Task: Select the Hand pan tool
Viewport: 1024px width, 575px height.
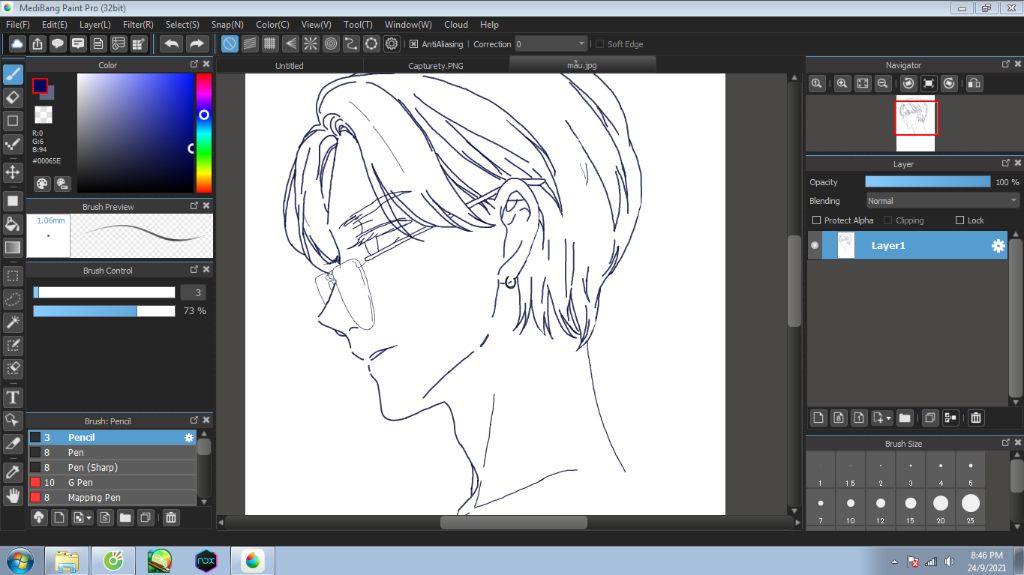Action: click(12, 495)
